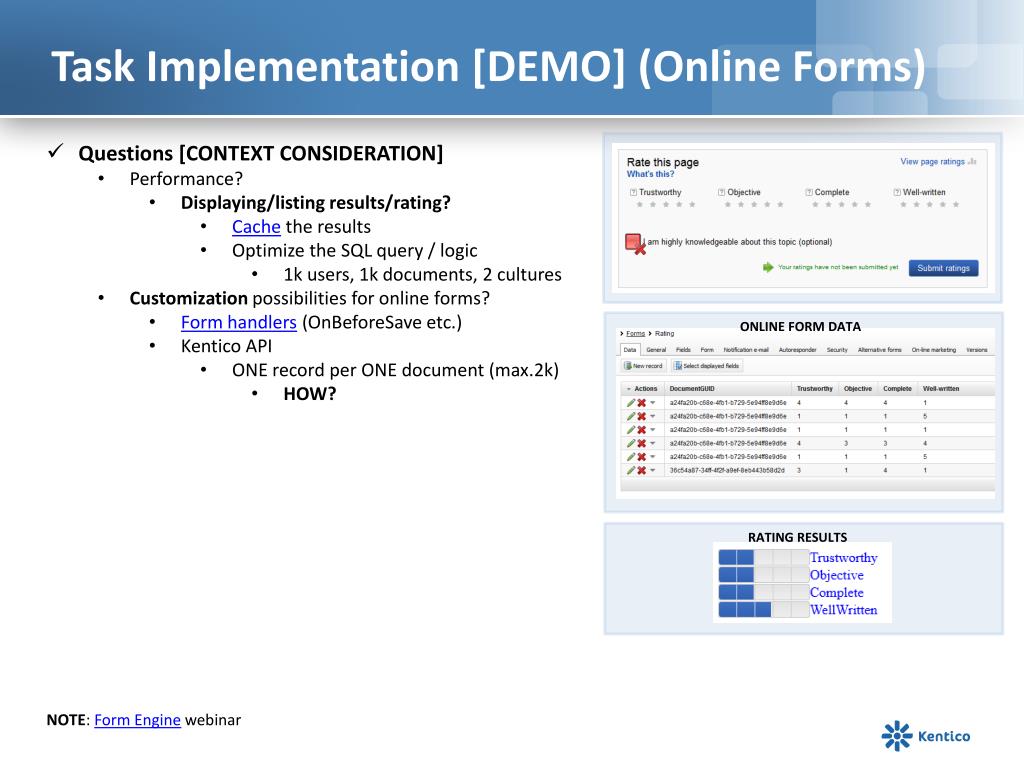Go to the Fields tab
Viewport: 1024px width, 768px height.
tap(683, 350)
